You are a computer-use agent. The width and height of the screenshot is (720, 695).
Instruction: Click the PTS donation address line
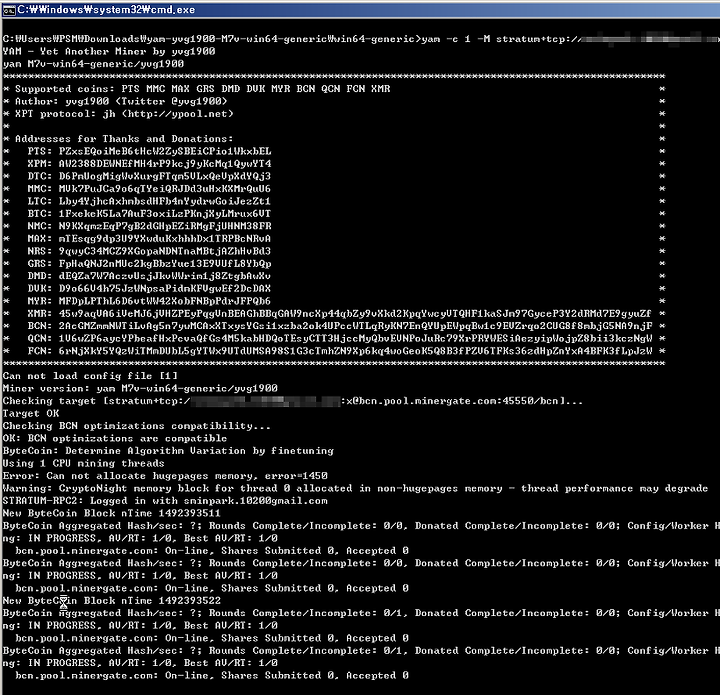[149, 151]
